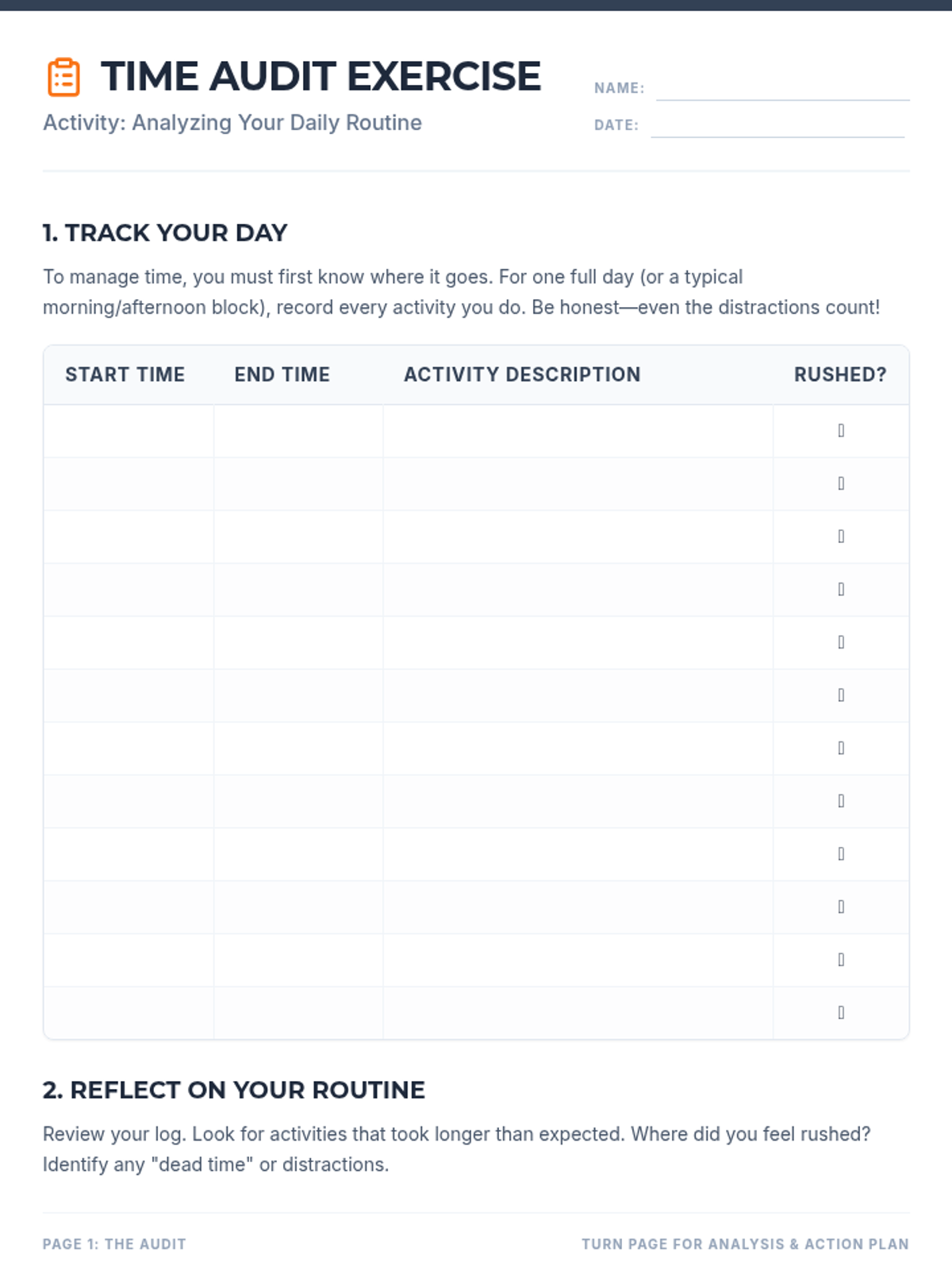Click the Track Your Day heading
The height and width of the screenshot is (1270, 952).
[x=165, y=233]
